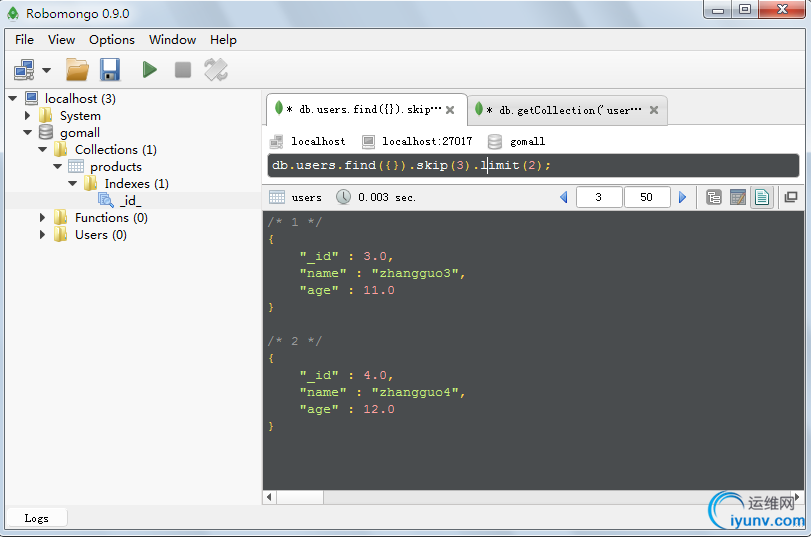Click the batch size field showing 50
This screenshot has width=811, height=537.
click(x=647, y=197)
